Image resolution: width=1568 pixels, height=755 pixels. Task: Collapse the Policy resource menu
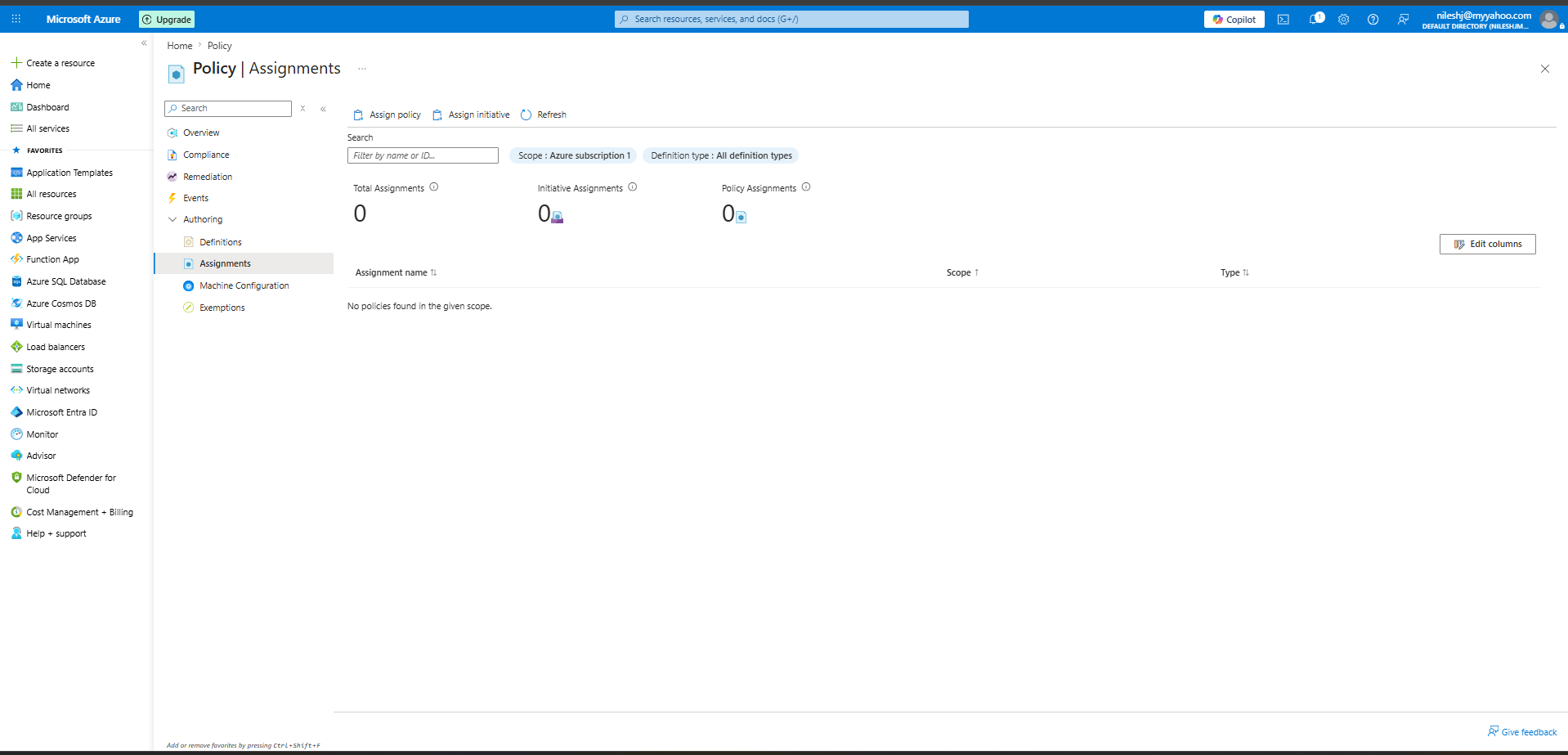(324, 109)
